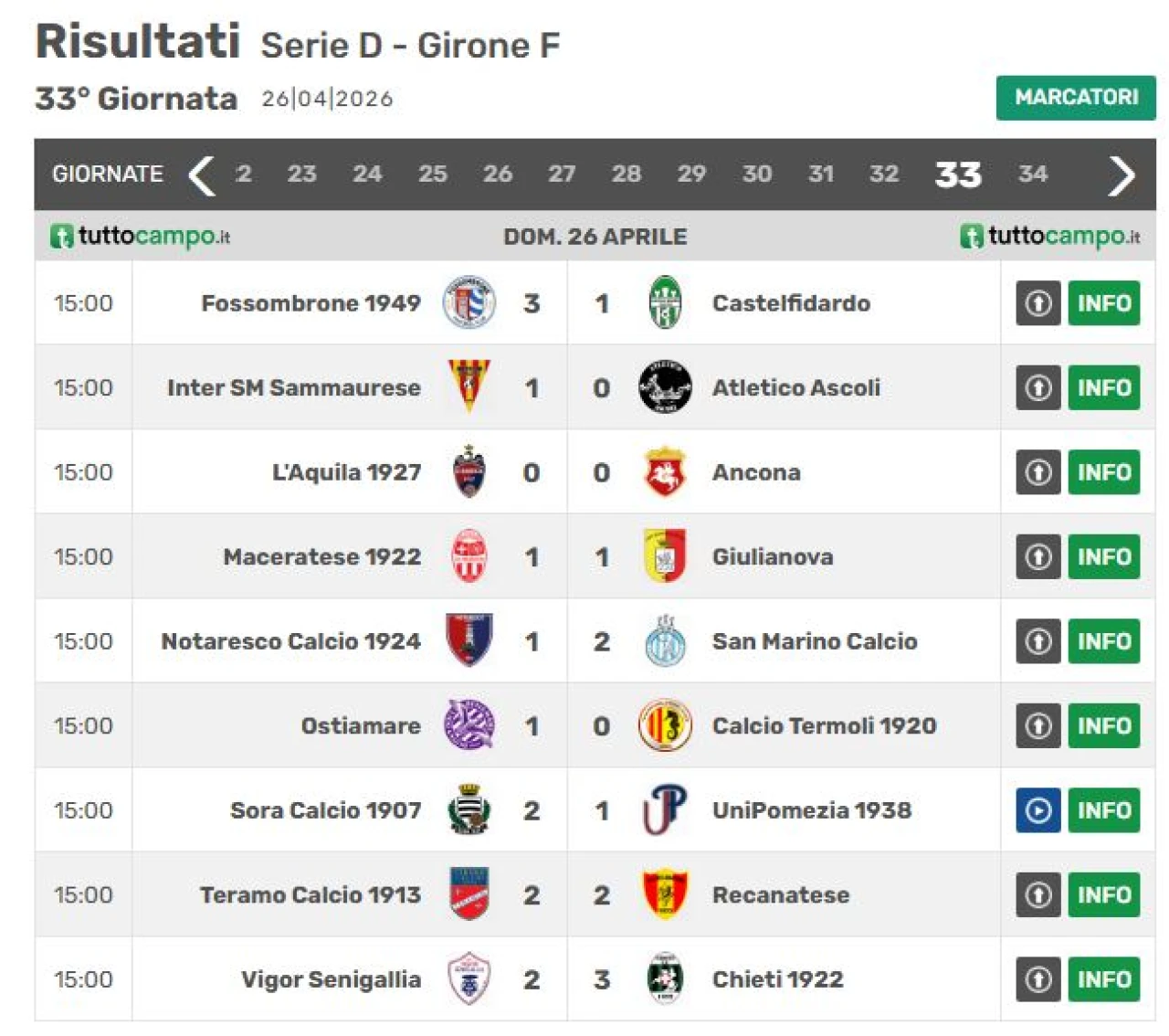Click the UniPomezia 1938 logo
Viewport: 1169px width, 1036px height.
pos(665,809)
